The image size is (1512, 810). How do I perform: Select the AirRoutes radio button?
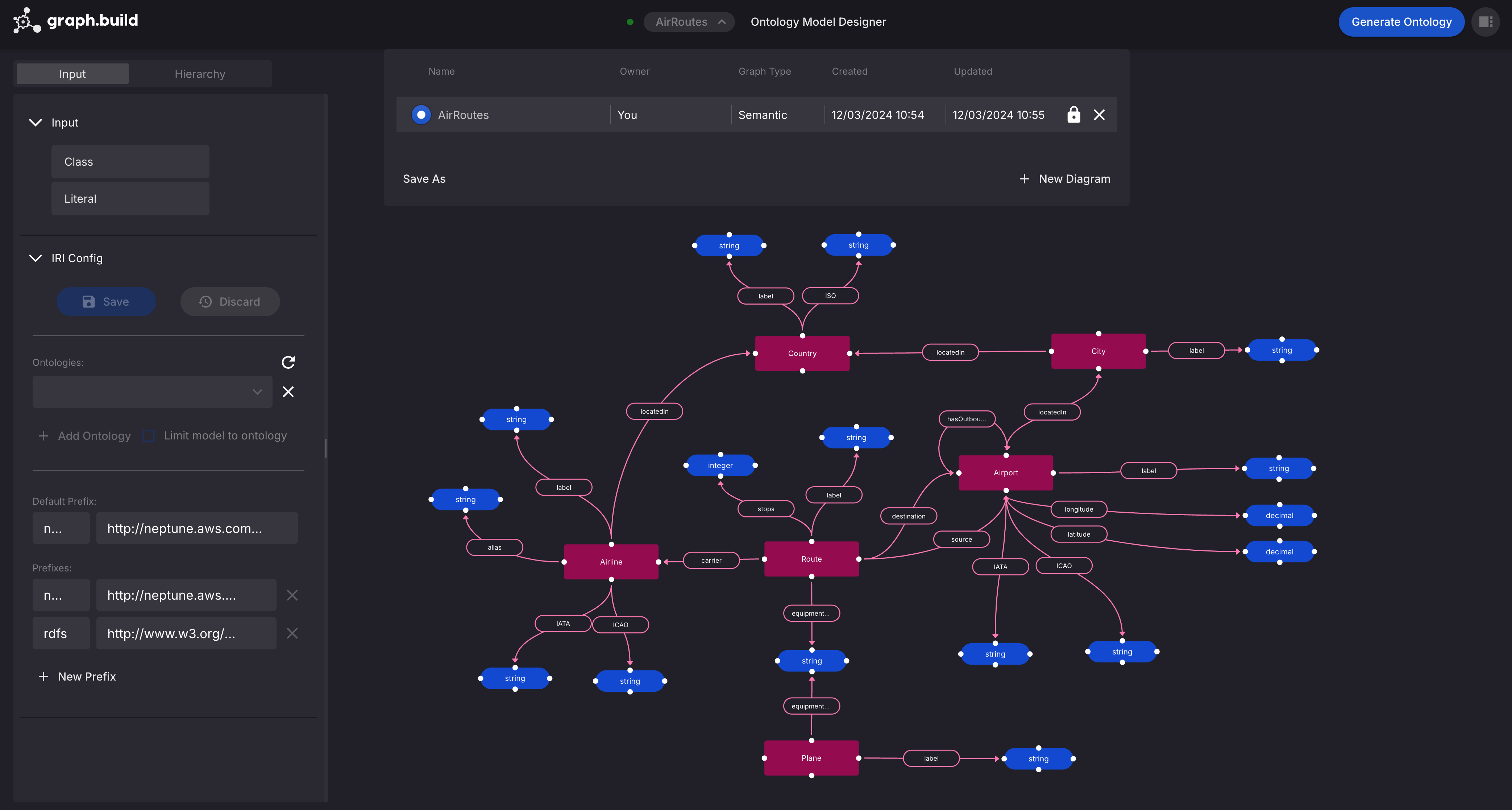421,115
